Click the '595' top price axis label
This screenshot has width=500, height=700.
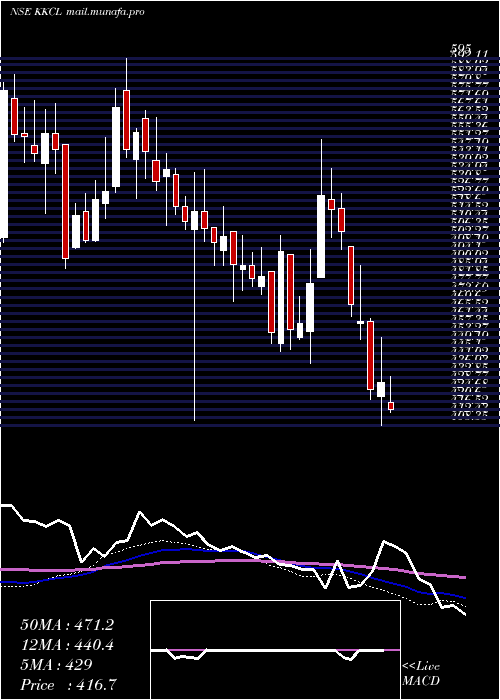point(459,50)
